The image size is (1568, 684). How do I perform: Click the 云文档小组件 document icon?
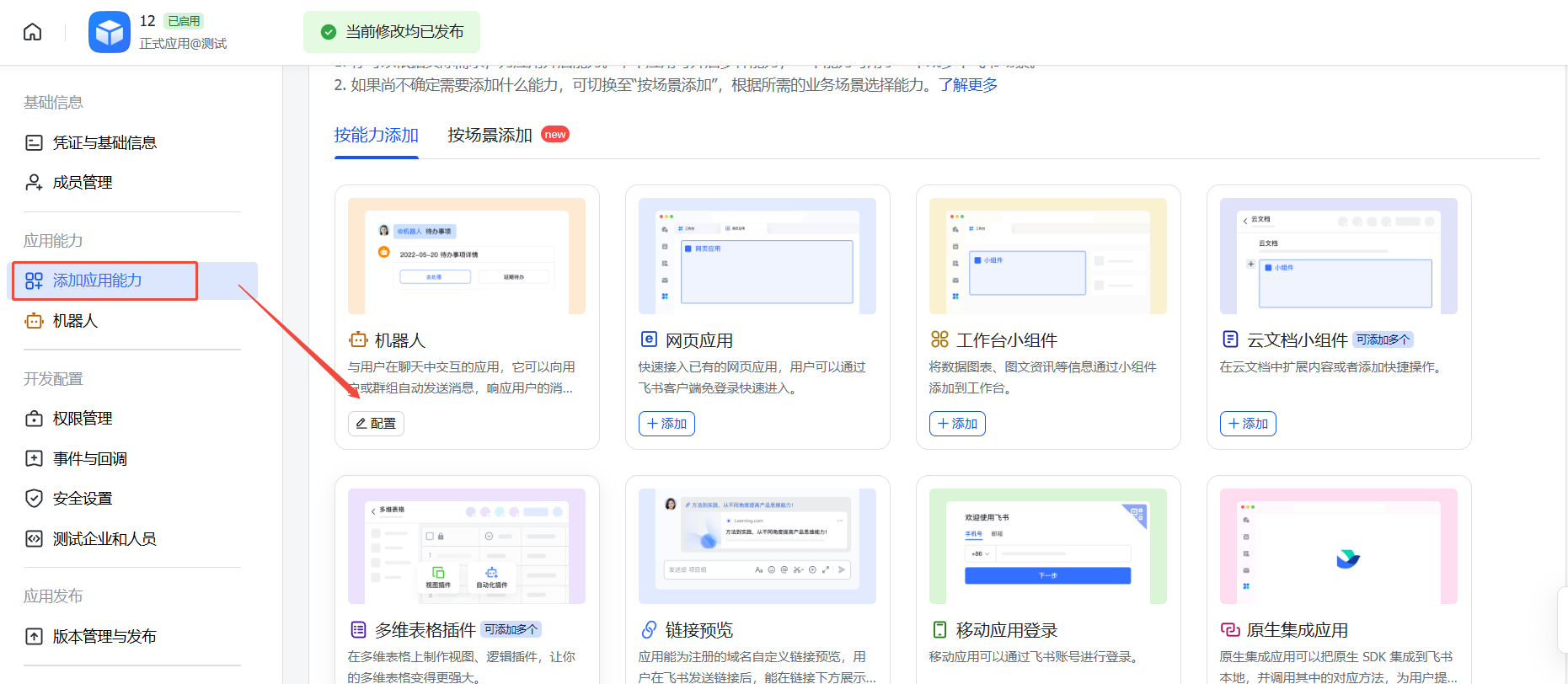(1230, 339)
